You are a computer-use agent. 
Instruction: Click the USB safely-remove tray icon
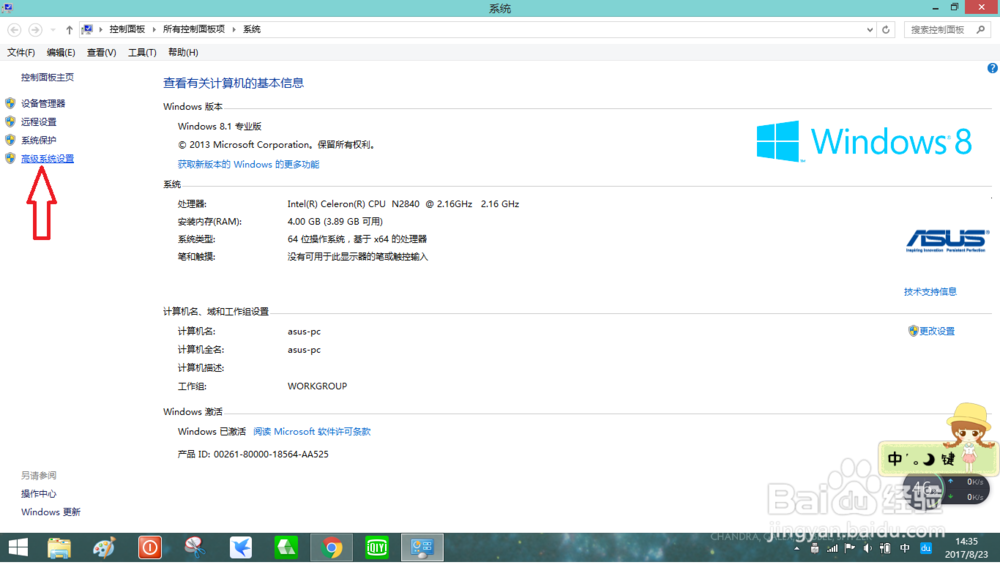coord(814,548)
